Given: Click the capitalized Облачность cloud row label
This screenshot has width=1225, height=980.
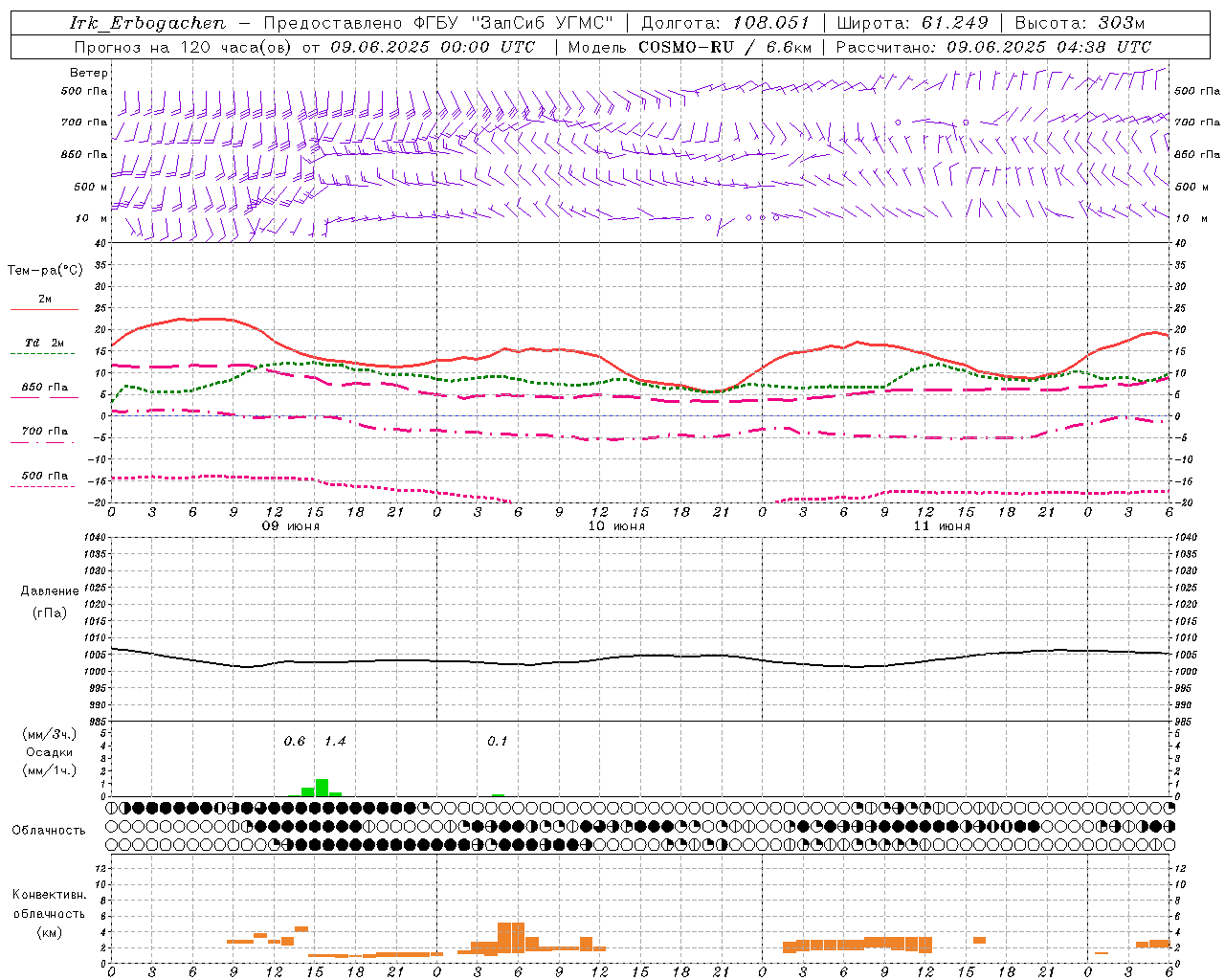Looking at the screenshot, I should click(49, 831).
